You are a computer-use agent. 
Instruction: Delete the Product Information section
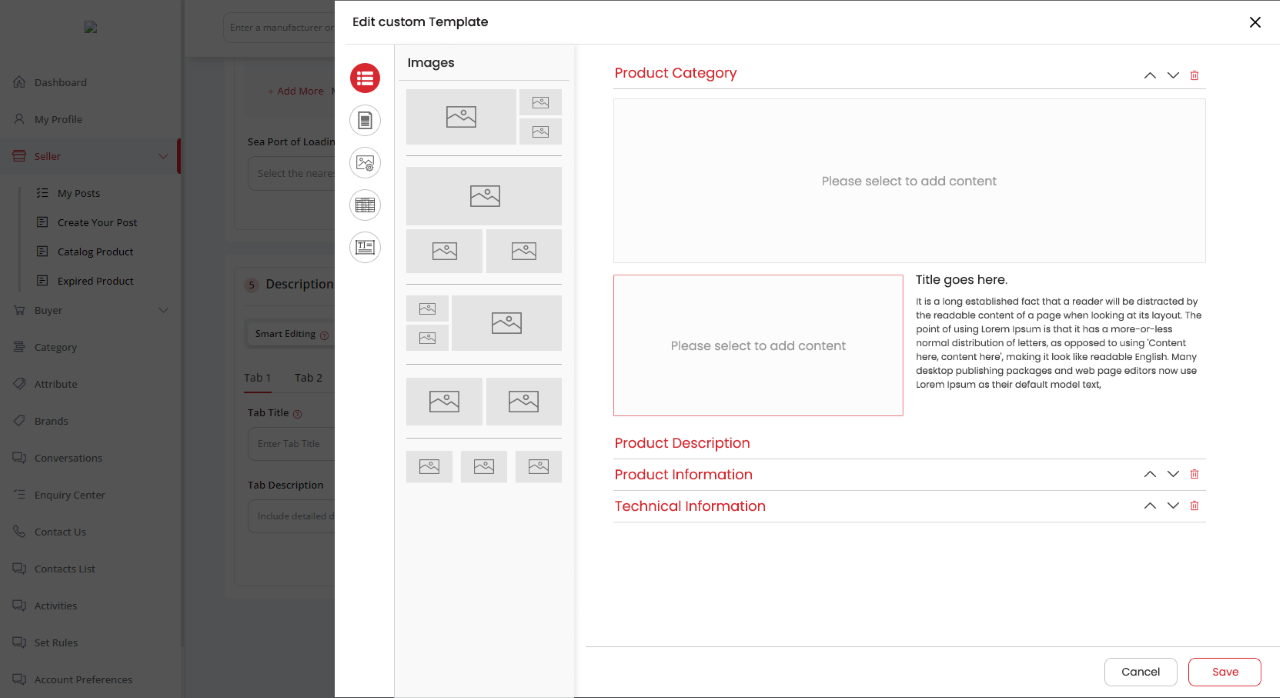coord(1194,474)
